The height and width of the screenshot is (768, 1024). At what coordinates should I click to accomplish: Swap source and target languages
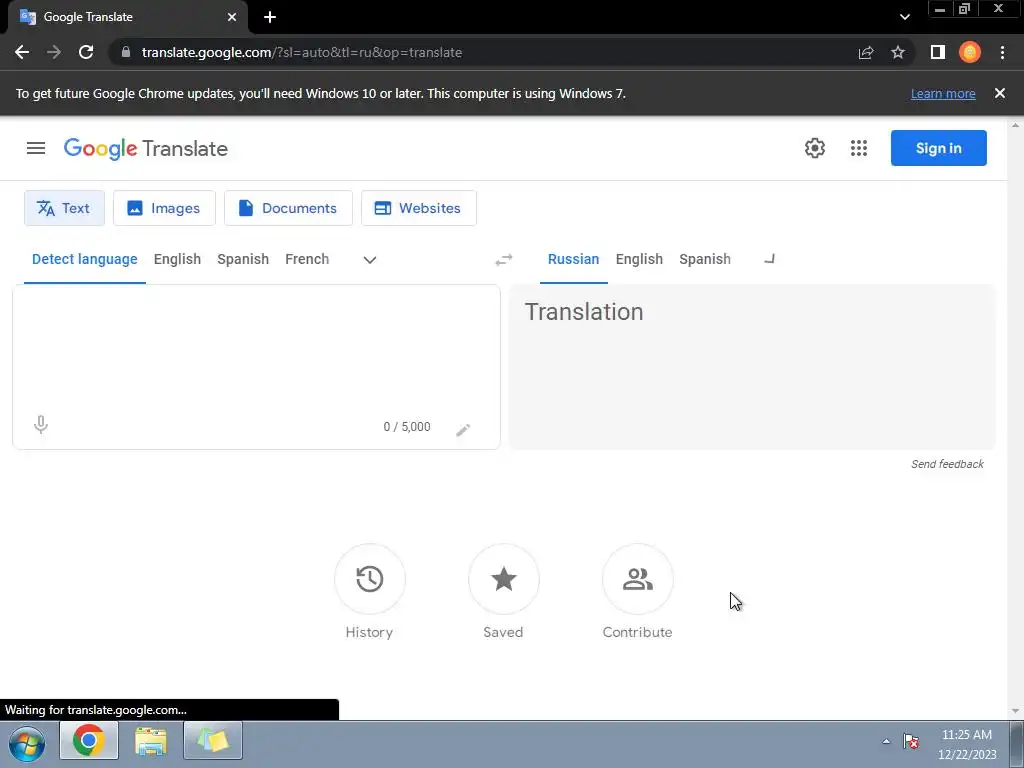[x=504, y=260]
